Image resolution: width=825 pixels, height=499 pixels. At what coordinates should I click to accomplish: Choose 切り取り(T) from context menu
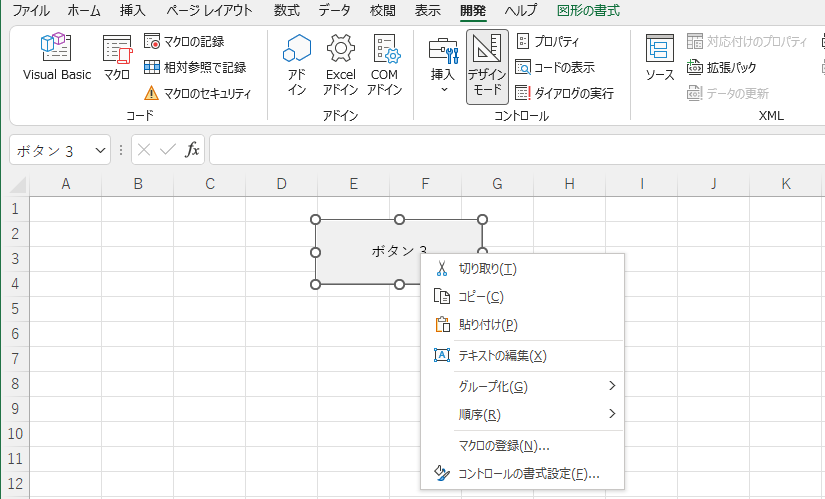(522, 269)
